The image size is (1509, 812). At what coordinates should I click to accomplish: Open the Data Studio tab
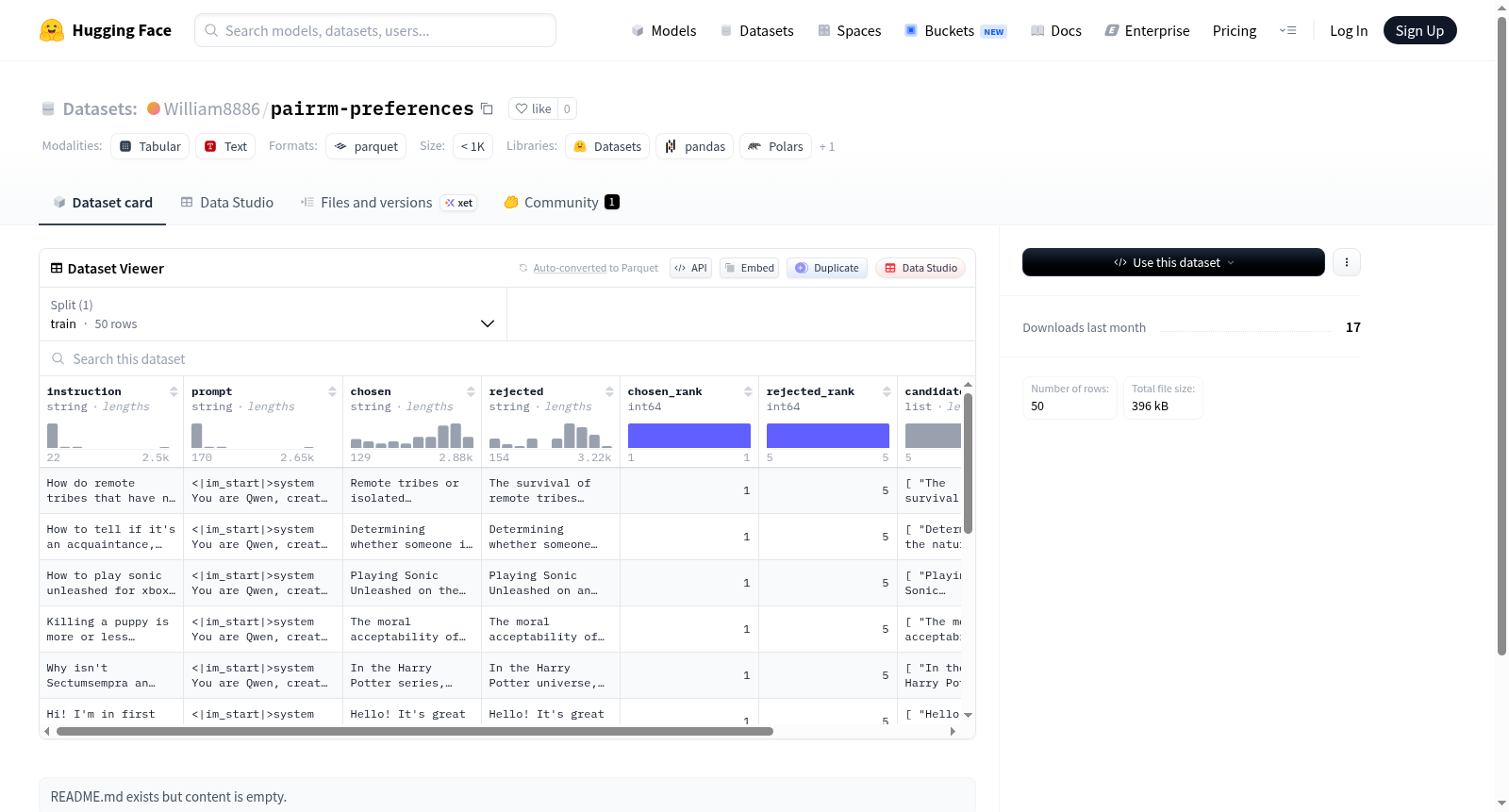(x=227, y=202)
